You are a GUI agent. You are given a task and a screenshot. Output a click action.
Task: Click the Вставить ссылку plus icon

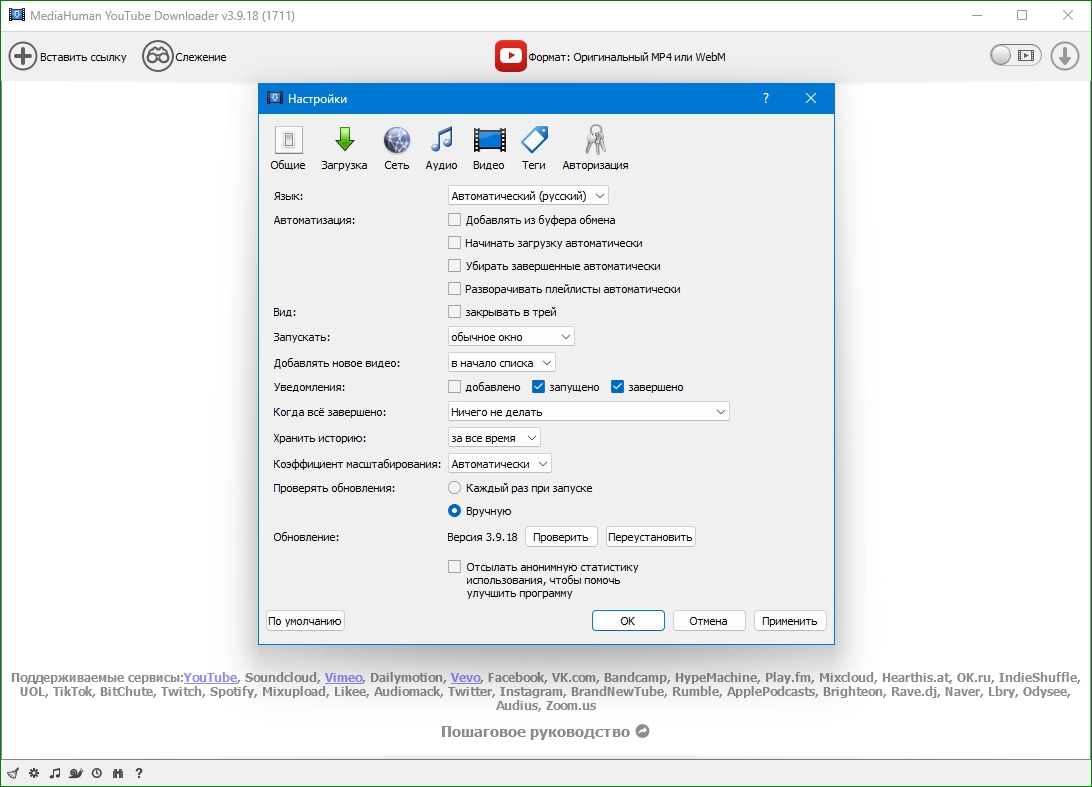coord(22,56)
